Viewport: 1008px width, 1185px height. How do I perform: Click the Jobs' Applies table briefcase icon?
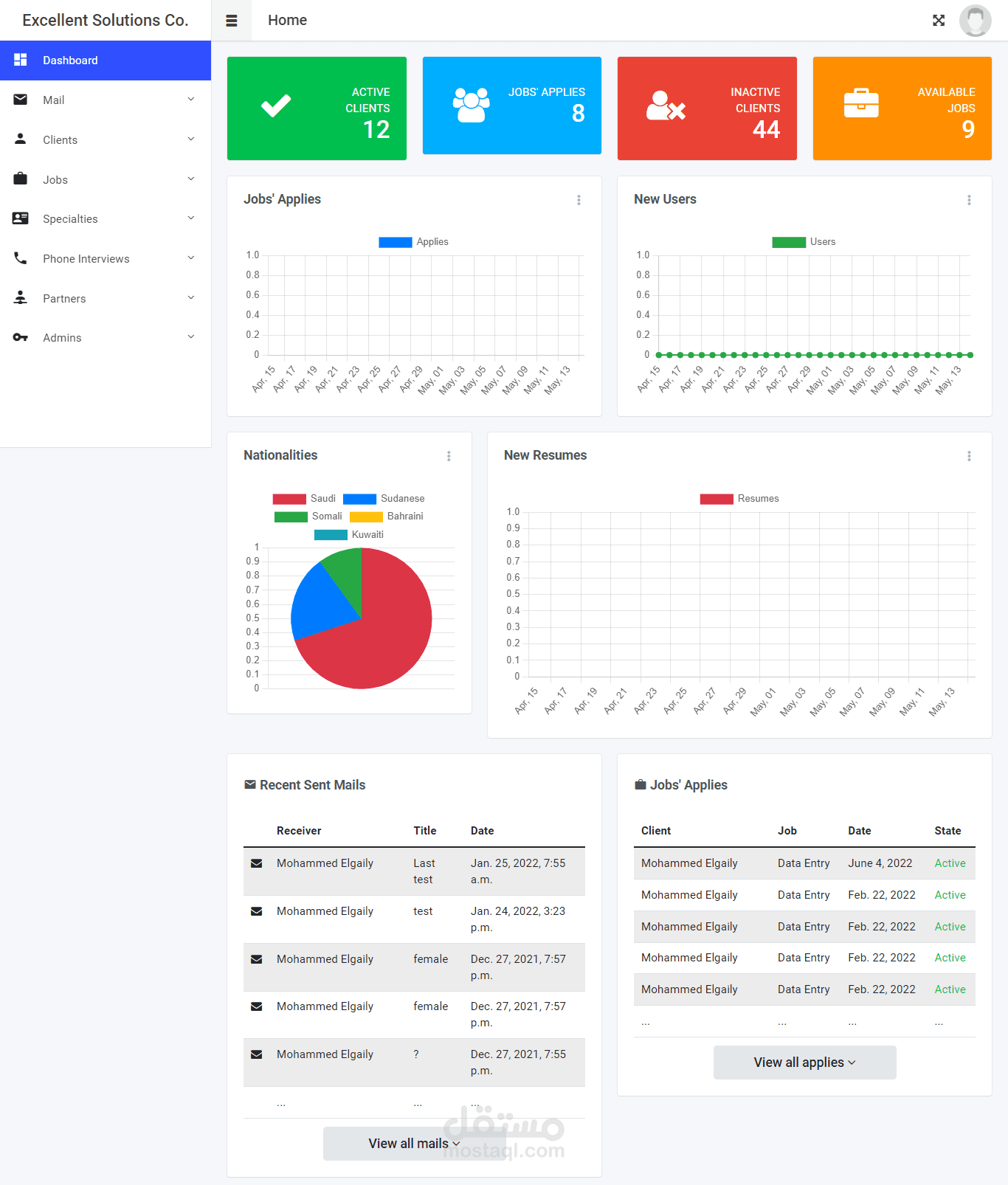pos(641,785)
